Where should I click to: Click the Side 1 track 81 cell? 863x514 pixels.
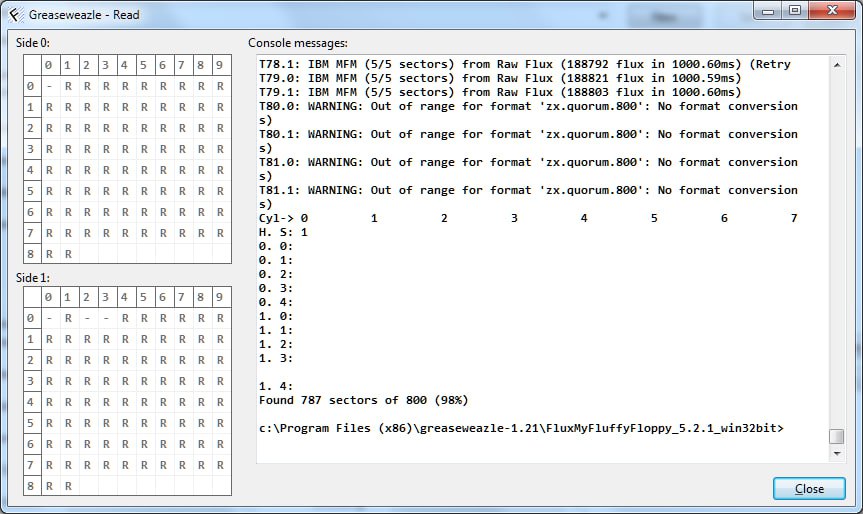[68, 486]
